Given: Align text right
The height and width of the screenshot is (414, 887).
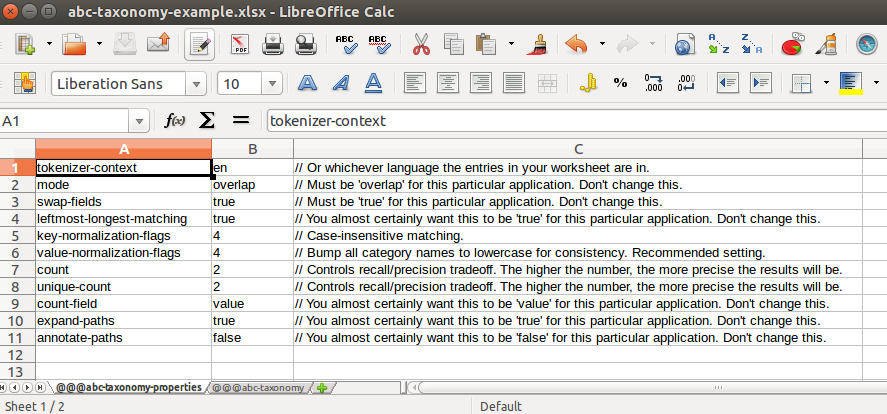Looking at the screenshot, I should pos(481,84).
